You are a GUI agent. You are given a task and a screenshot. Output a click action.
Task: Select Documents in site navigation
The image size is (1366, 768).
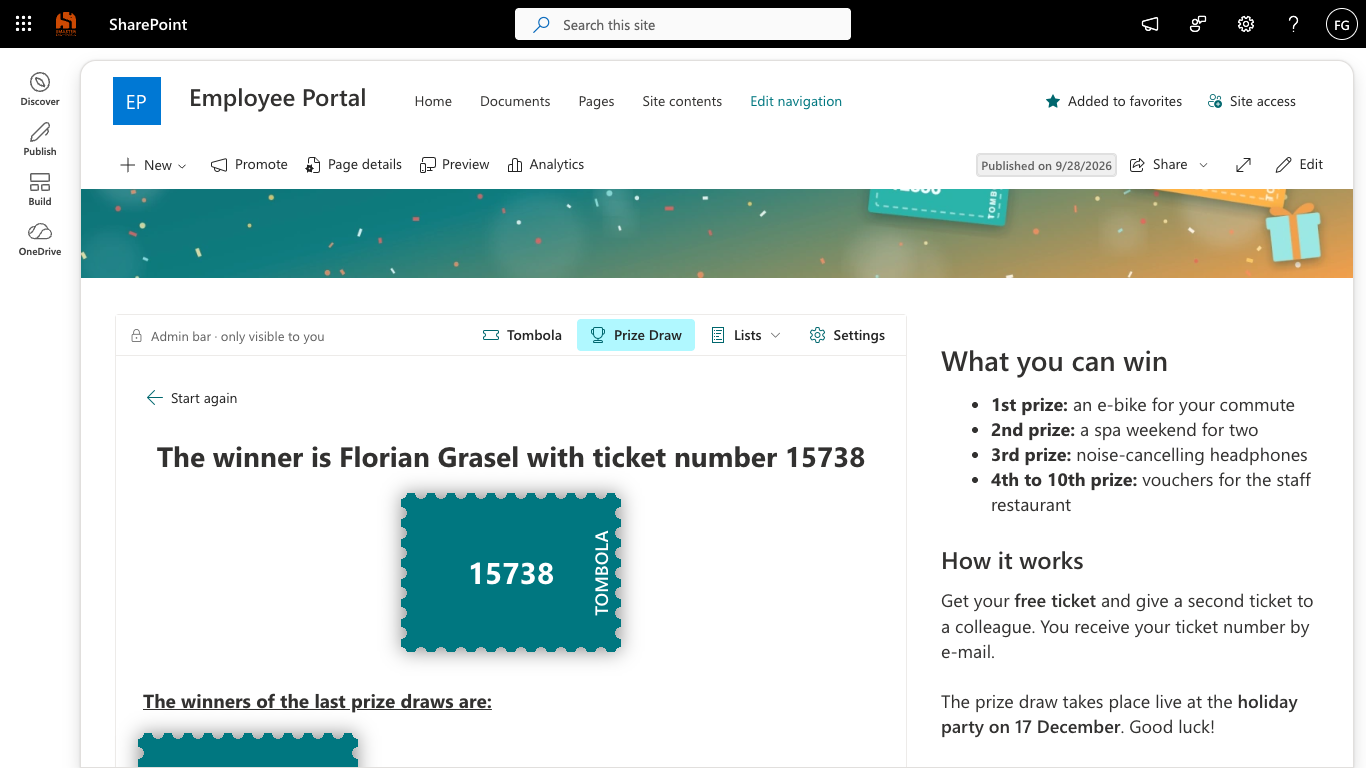(515, 101)
